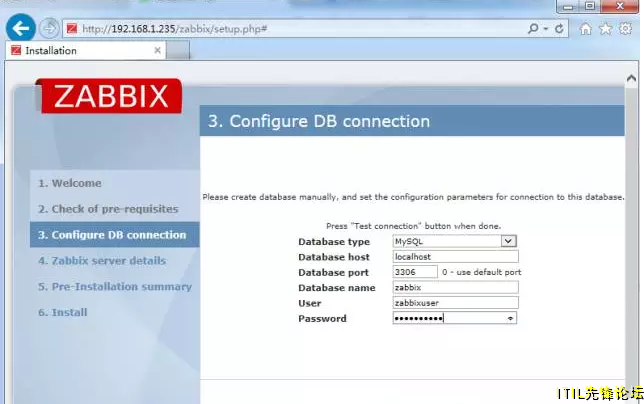644x404 pixels.
Task: Maximize the browser window
Action: (590, 6)
